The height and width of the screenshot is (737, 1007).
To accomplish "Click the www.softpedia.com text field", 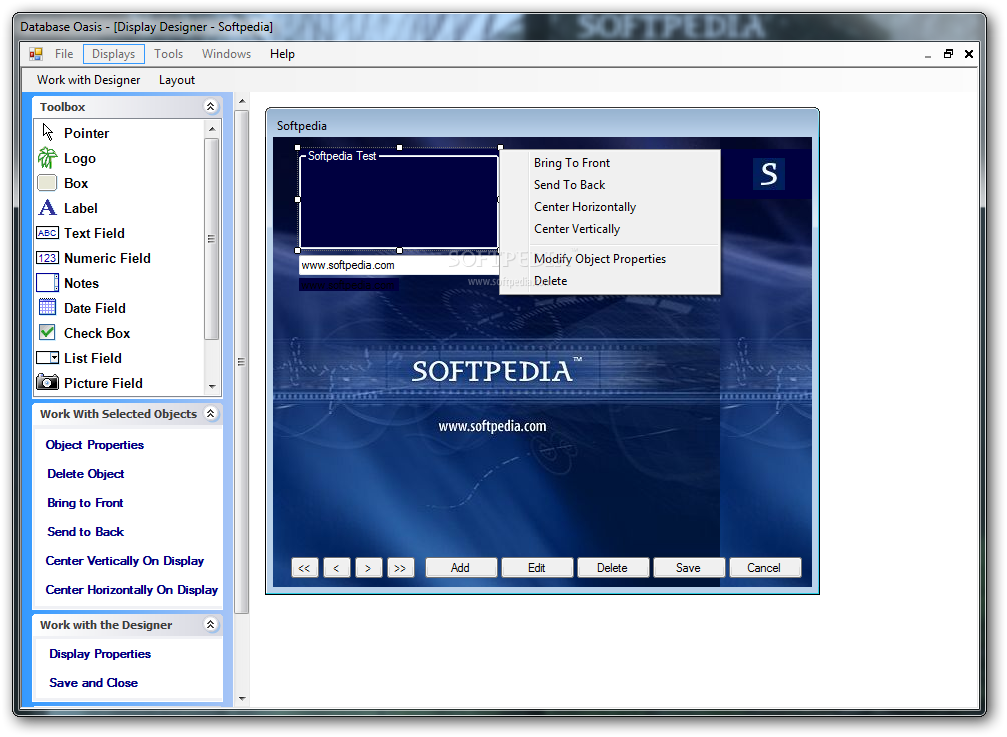I will click(399, 265).
